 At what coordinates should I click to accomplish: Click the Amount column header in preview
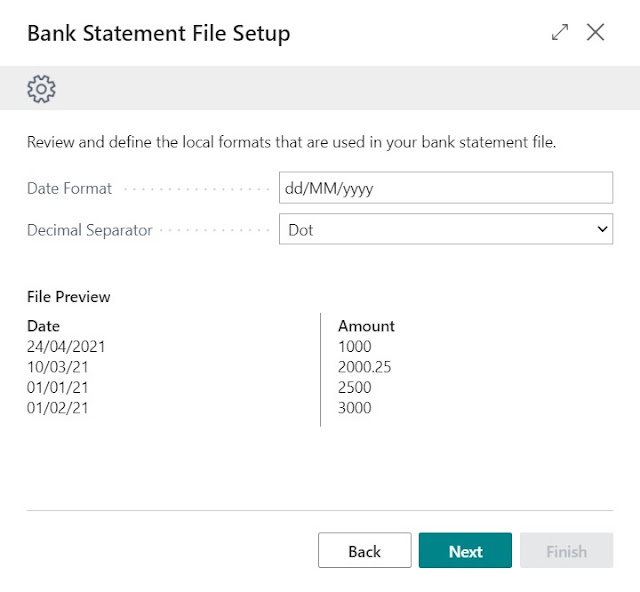pos(366,326)
